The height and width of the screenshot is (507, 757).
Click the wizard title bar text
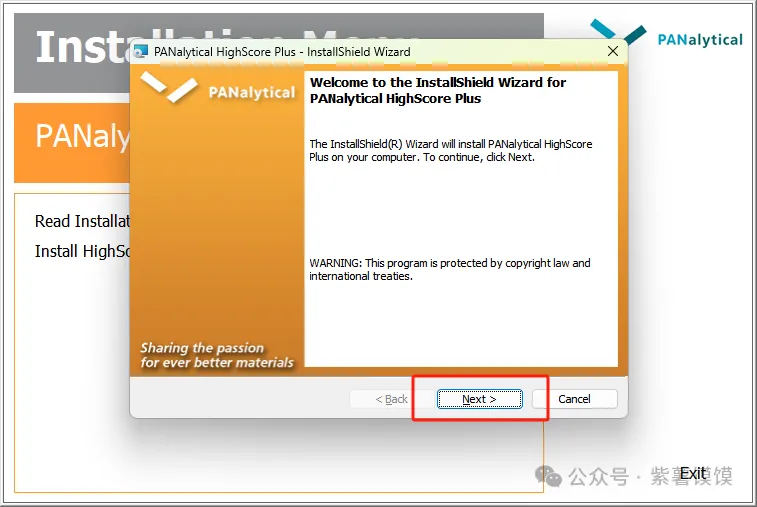[282, 52]
